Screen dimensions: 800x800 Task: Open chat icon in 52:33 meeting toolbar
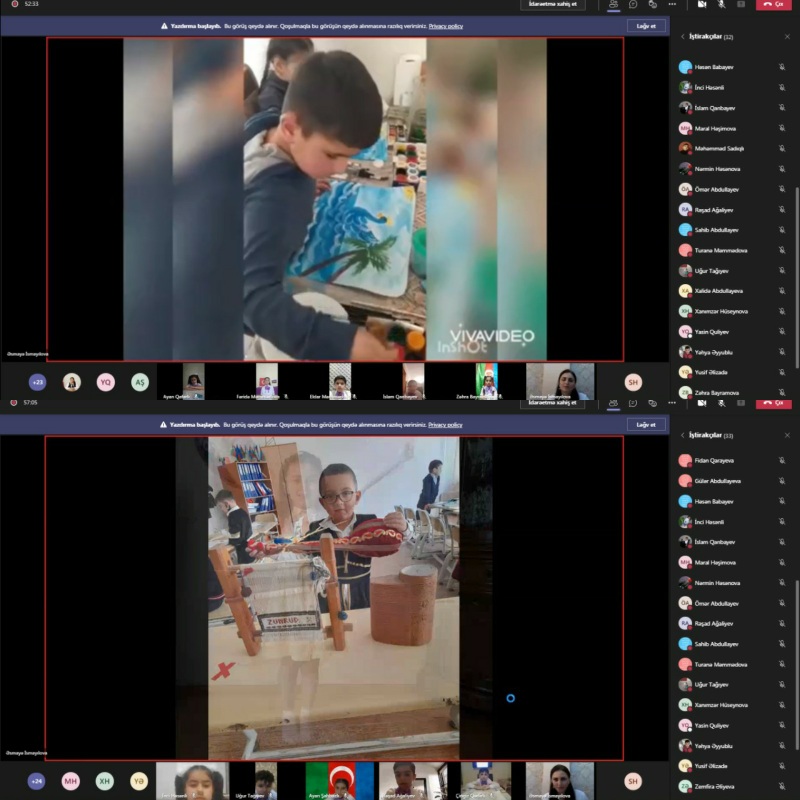[633, 4]
